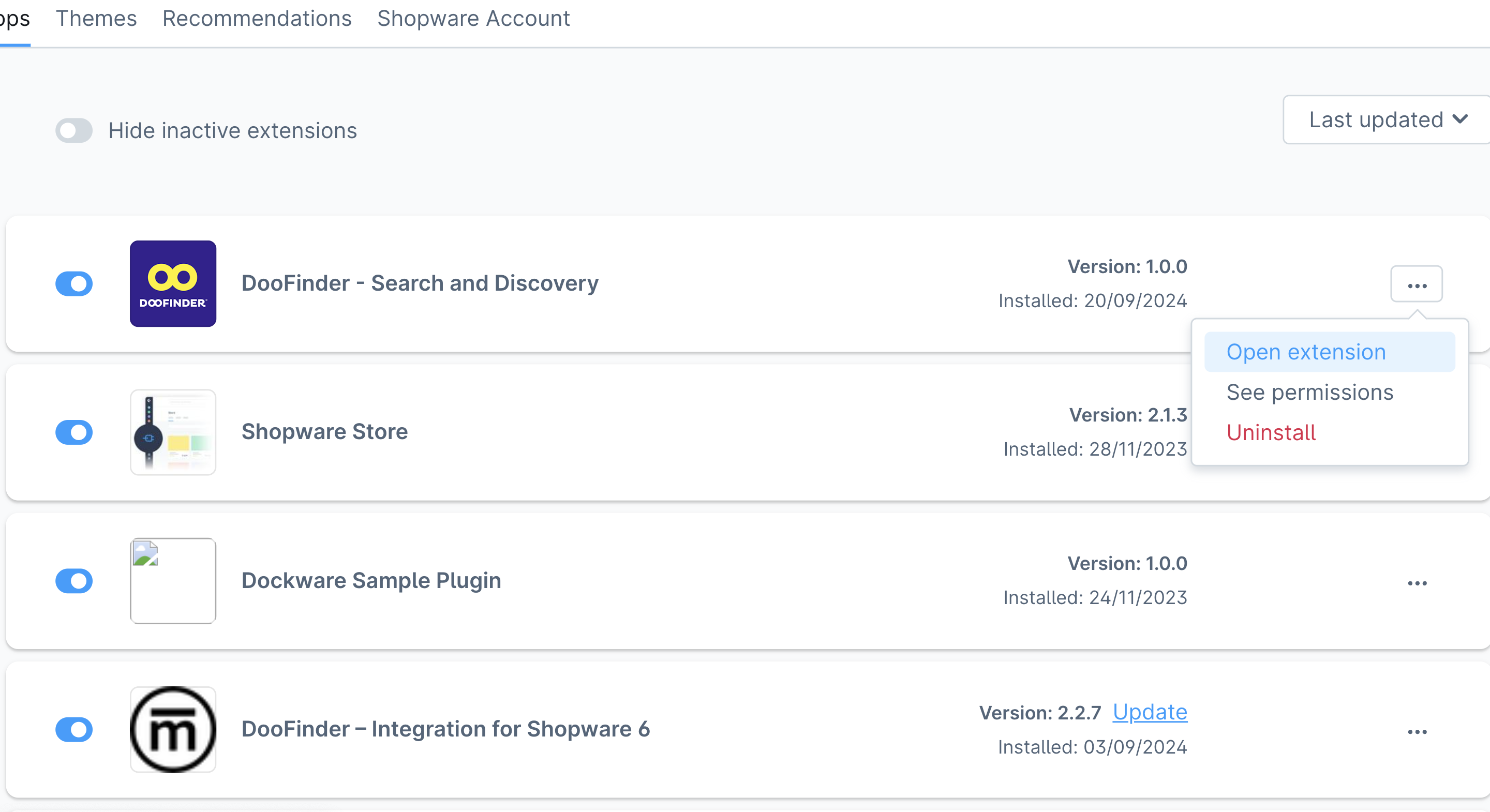The image size is (1490, 812).
Task: Click the Shopware Store extension icon
Action: coord(173,432)
